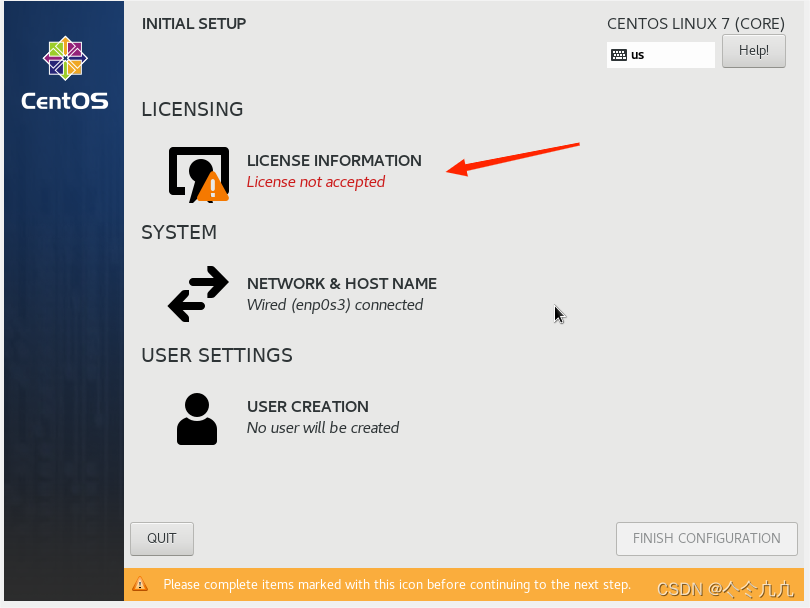This screenshot has width=810, height=608.
Task: Click the warning icon in the orange bar
Action: pos(140,584)
